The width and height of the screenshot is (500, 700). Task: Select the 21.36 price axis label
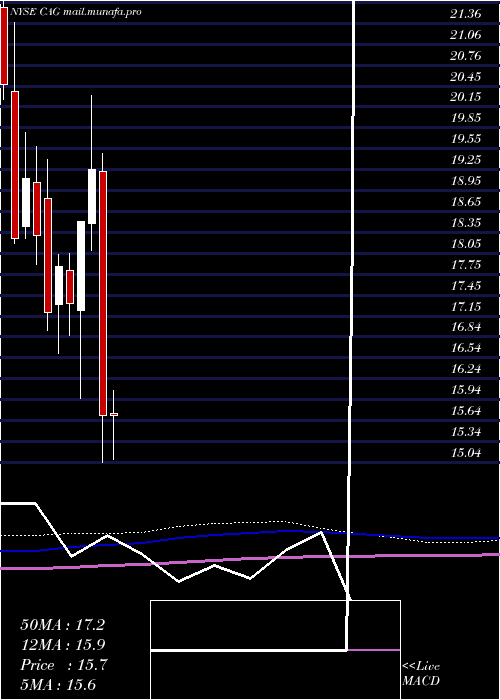pyautogui.click(x=466, y=14)
